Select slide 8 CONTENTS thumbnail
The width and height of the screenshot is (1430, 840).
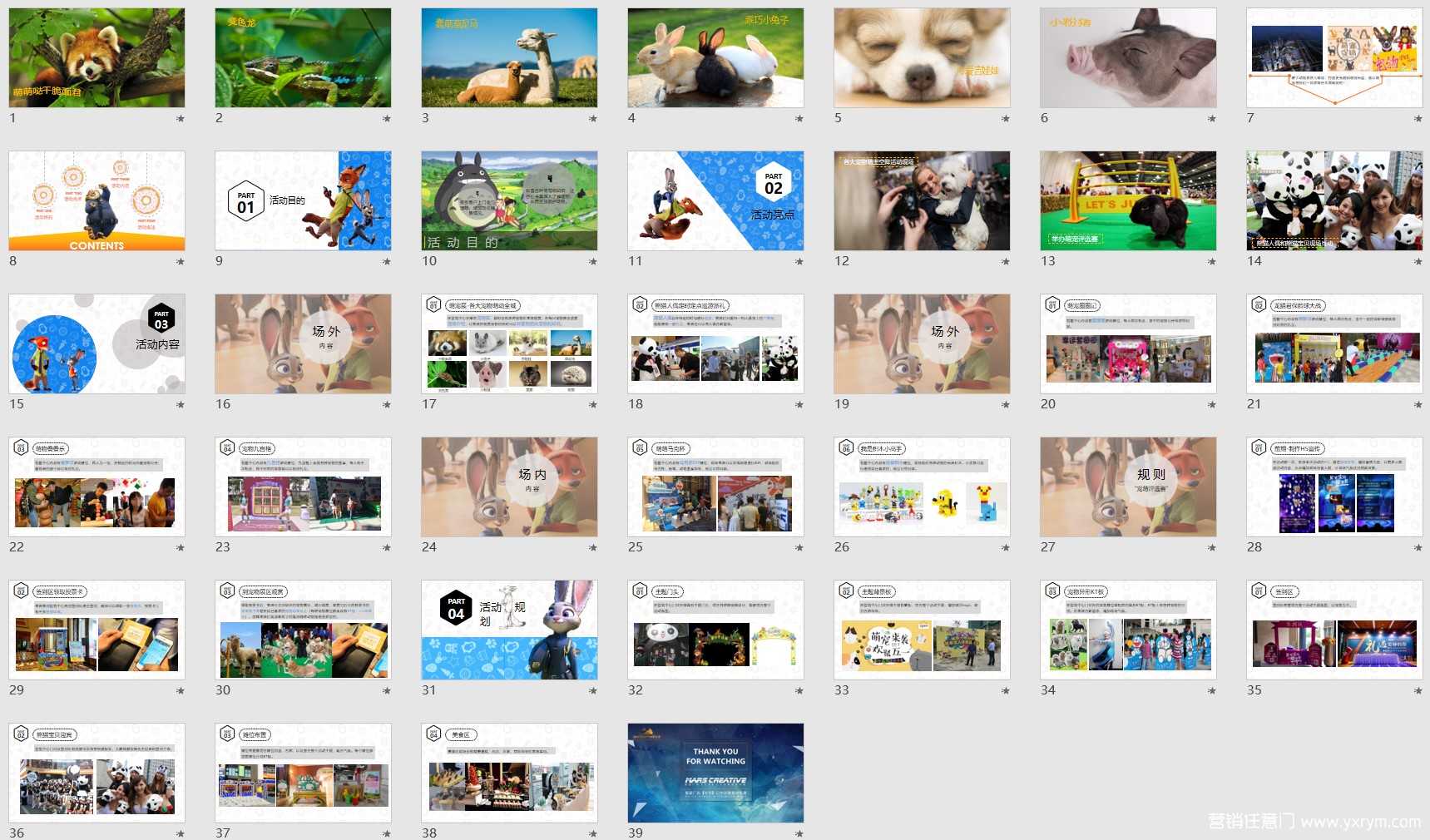[x=97, y=200]
